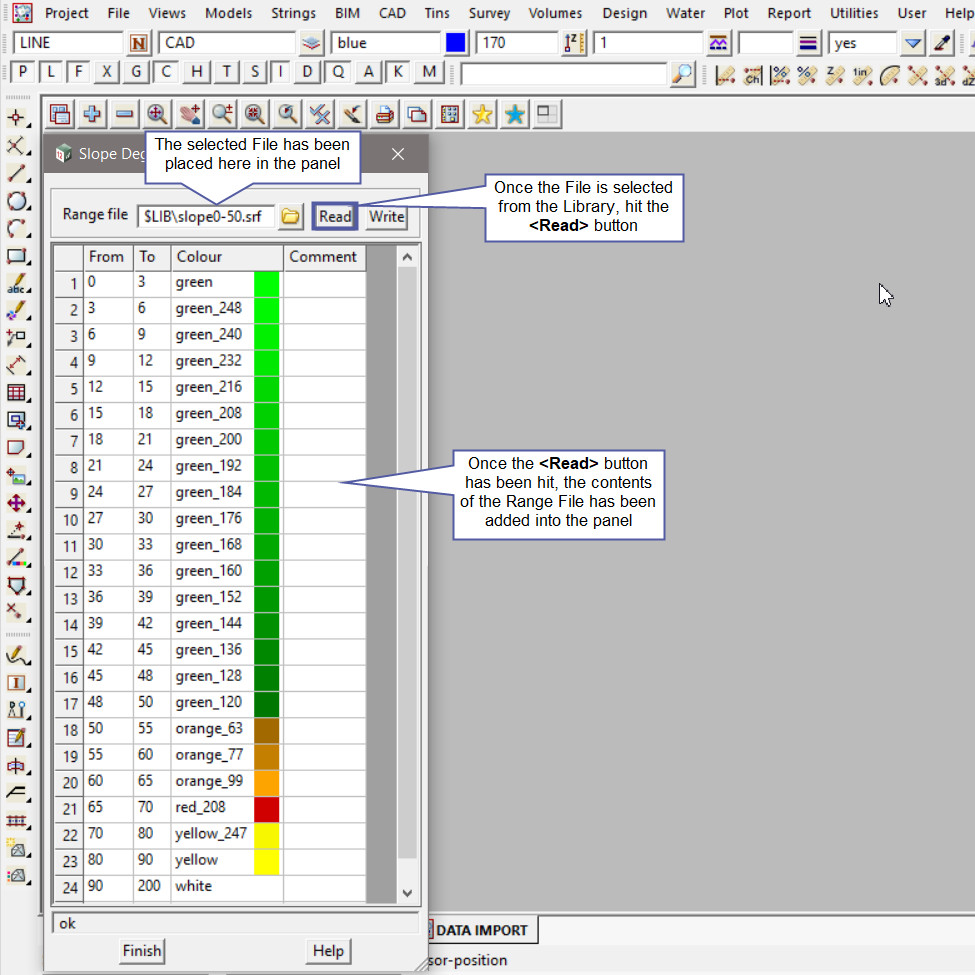The height and width of the screenshot is (975, 975).
Task: Select the create line tool in left toolbar
Action: (x=17, y=173)
